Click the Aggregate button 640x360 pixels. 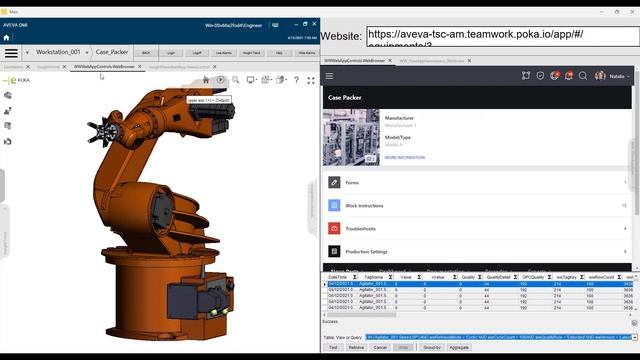tap(459, 348)
